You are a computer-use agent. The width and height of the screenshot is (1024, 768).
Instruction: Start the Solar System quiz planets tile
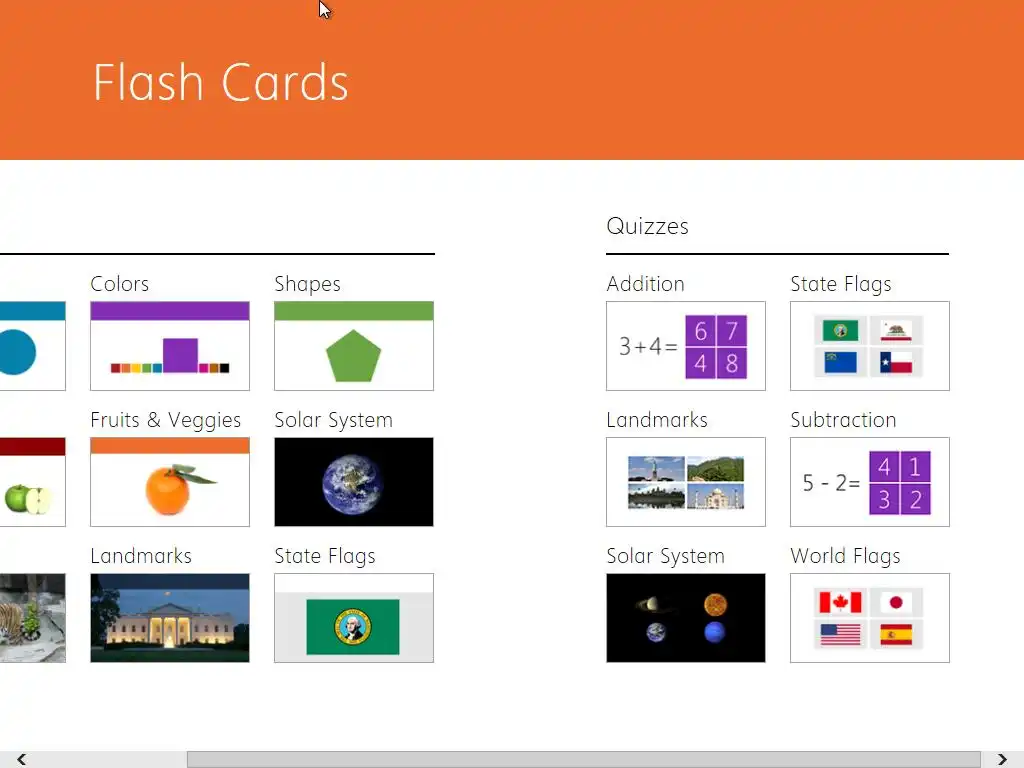tap(686, 618)
